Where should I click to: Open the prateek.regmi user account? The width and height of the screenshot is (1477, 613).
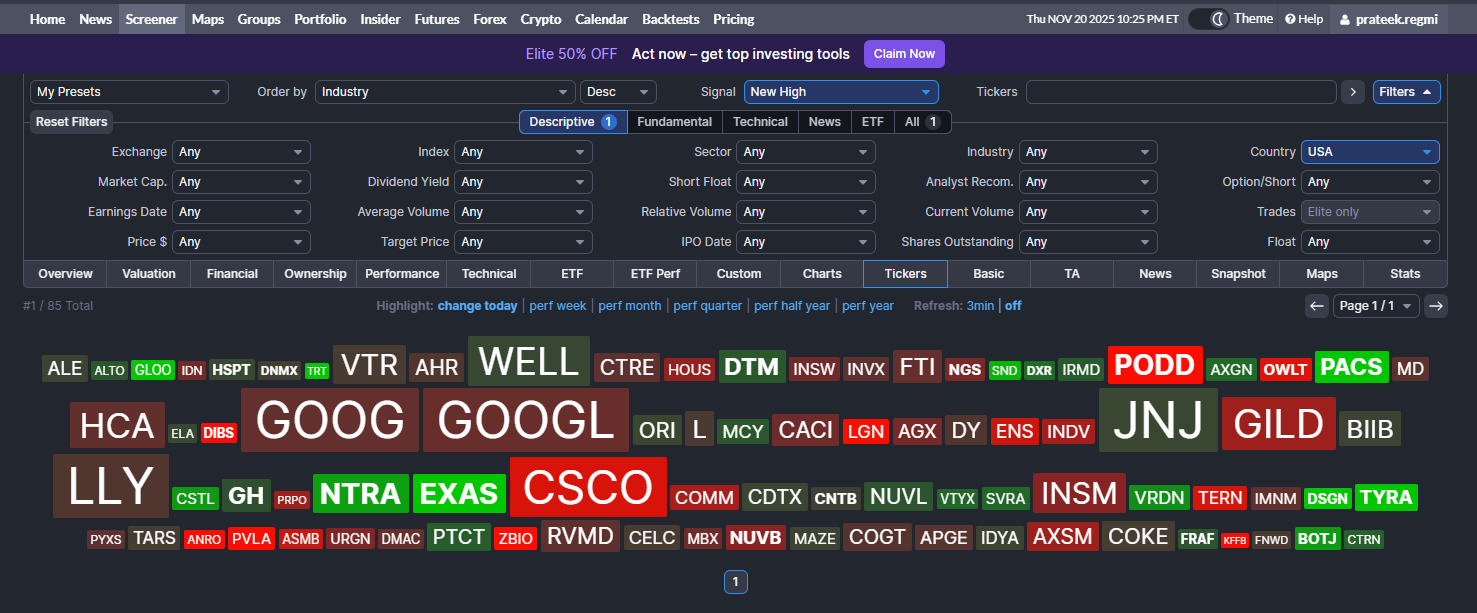(1390, 19)
